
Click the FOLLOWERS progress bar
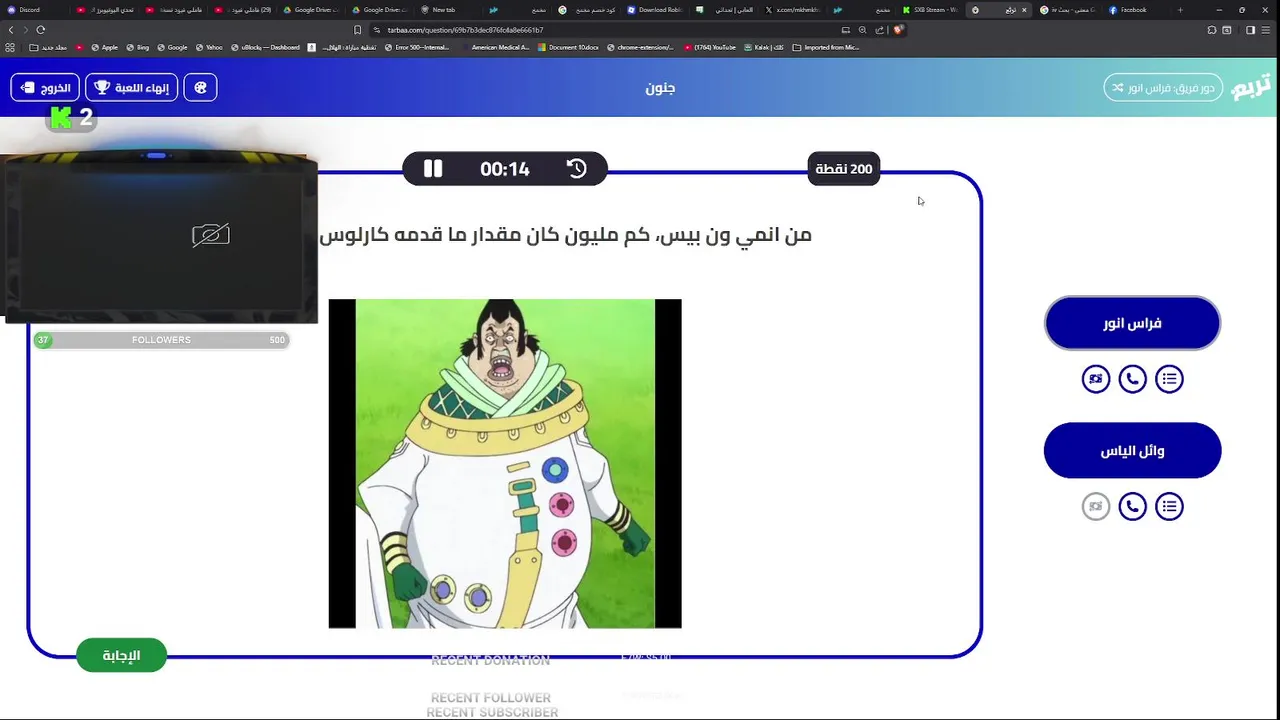tap(161, 340)
